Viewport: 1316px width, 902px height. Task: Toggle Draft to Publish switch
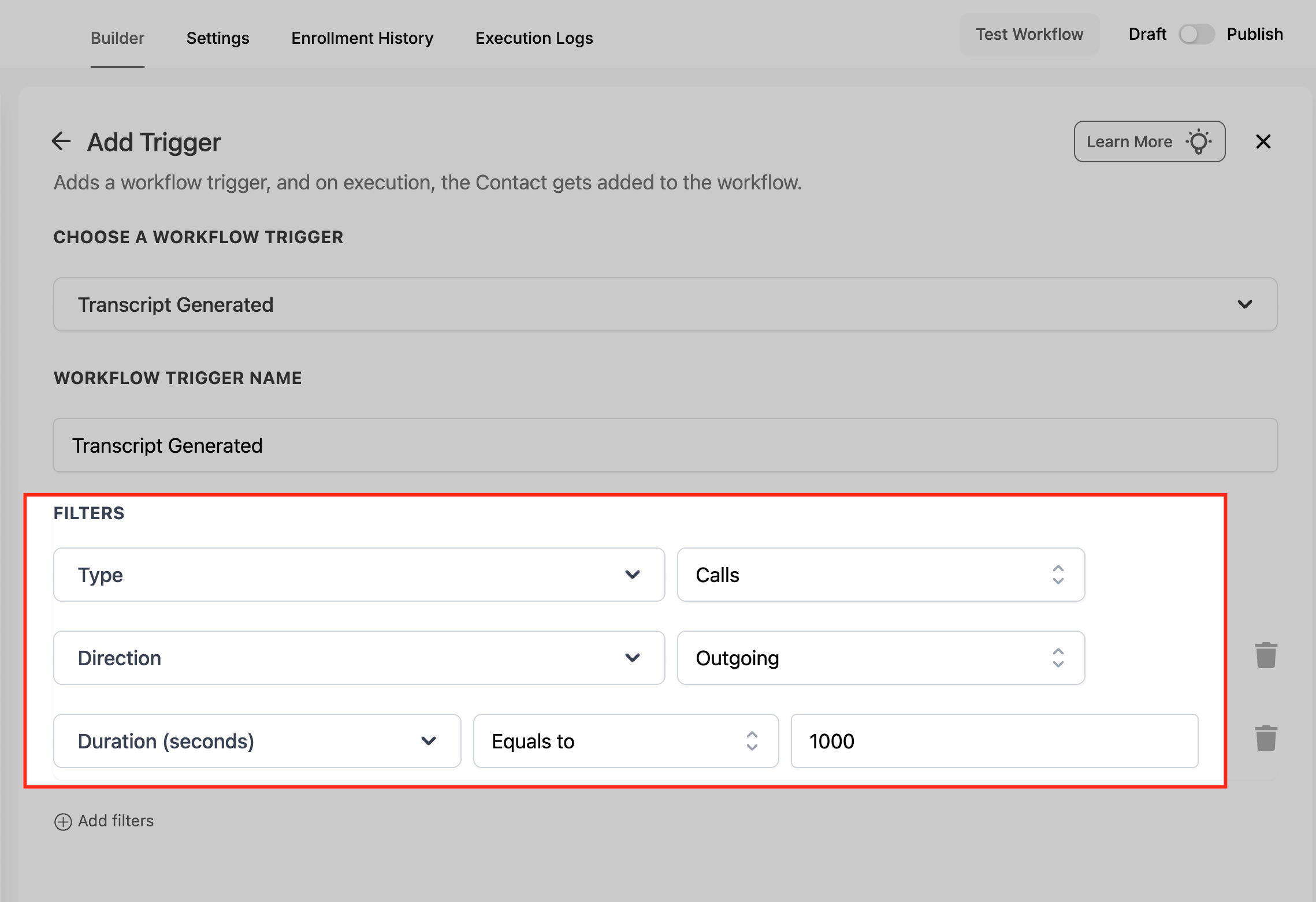click(x=1196, y=35)
